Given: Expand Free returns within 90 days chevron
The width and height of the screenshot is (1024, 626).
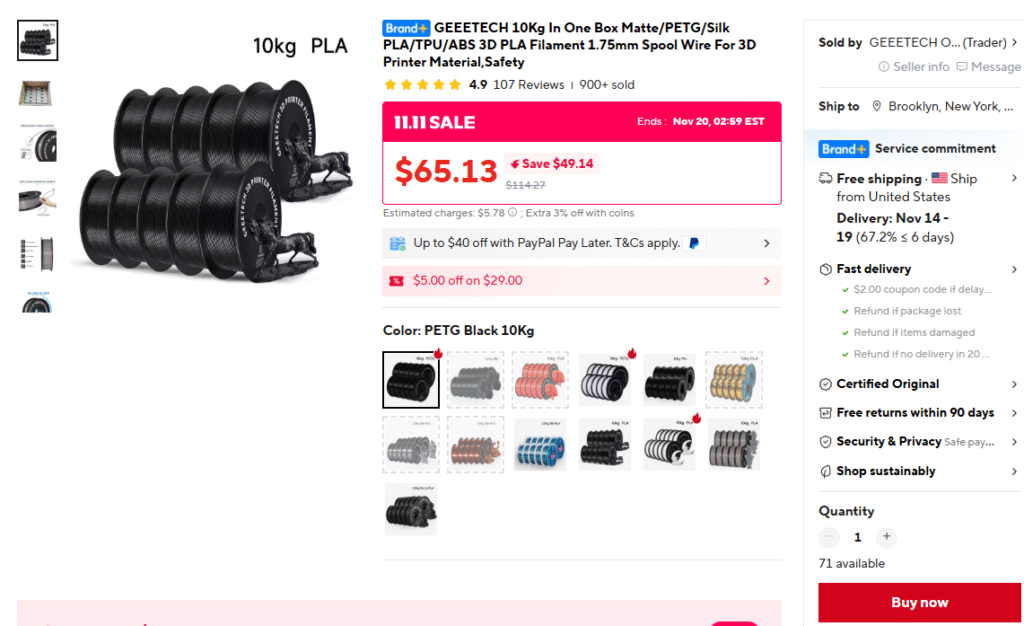Looking at the screenshot, I should tap(1014, 413).
